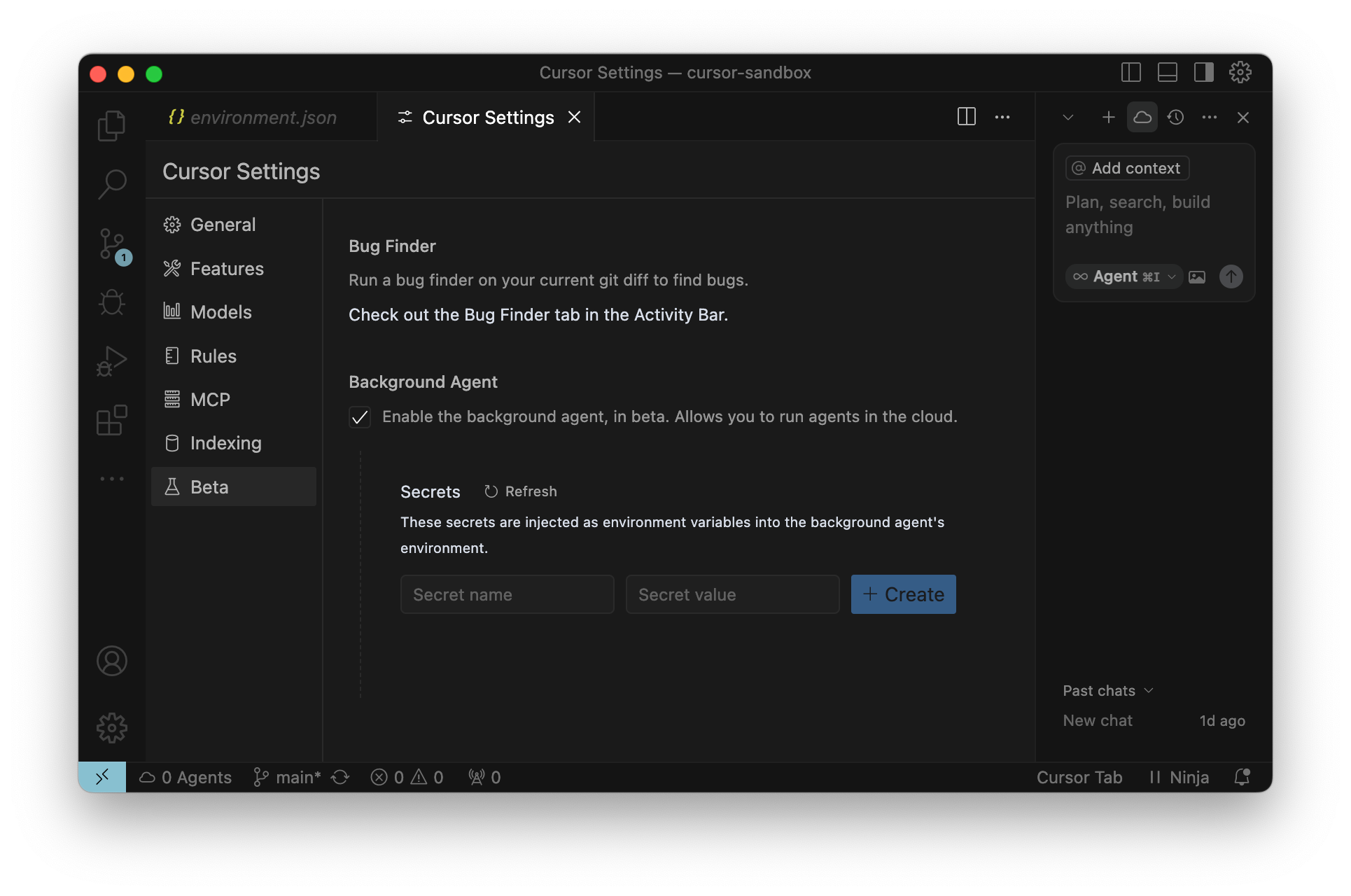Click Add context button

point(1127,168)
